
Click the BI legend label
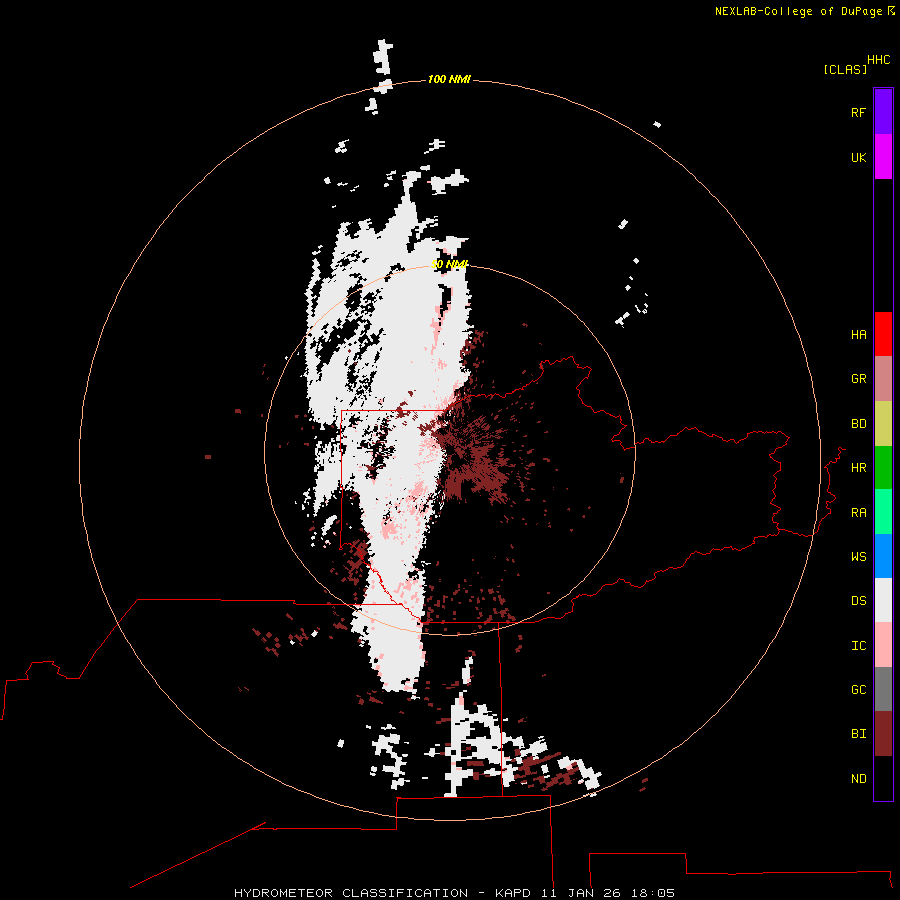(858, 734)
